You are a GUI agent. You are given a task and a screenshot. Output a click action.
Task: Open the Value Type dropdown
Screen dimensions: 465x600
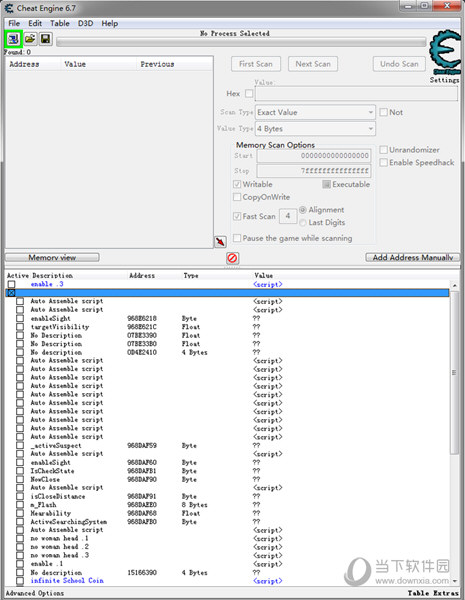[315, 129]
